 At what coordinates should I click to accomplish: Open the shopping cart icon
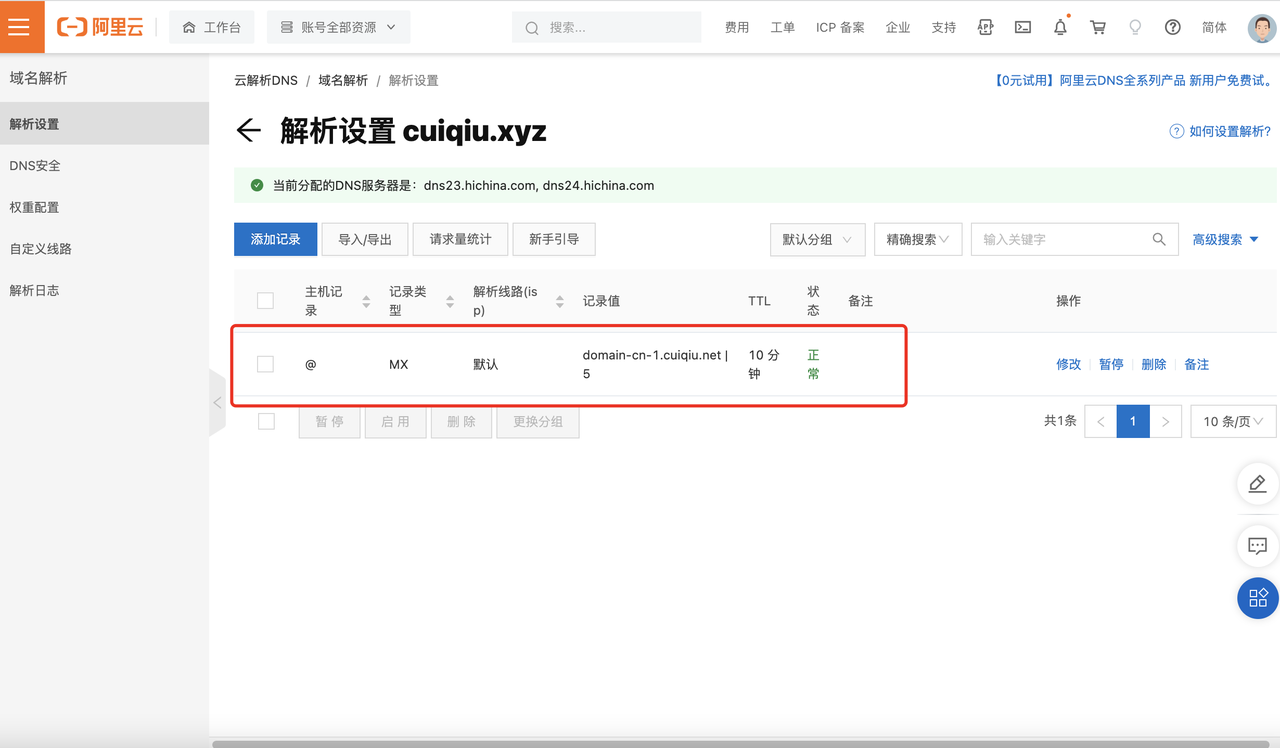[x=1098, y=28]
